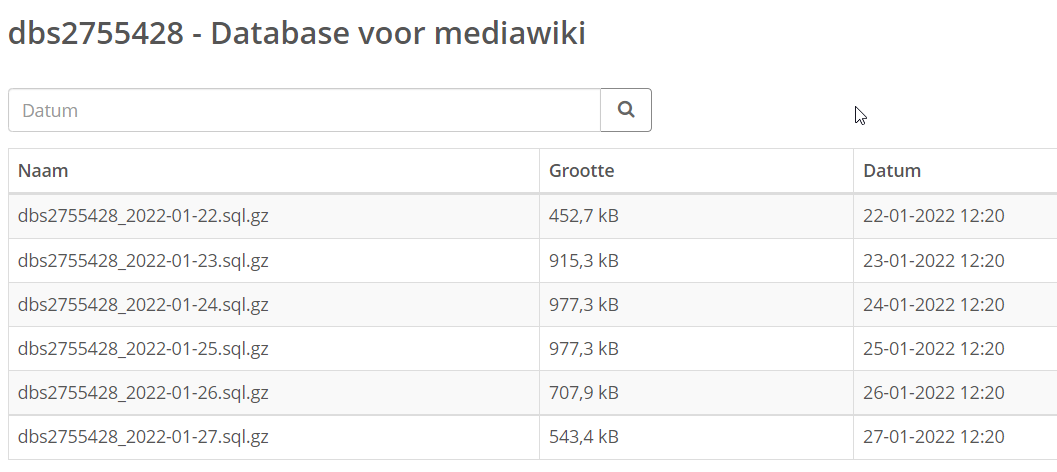
Task: Focus the Datum search input field
Action: pyautogui.click(x=304, y=110)
